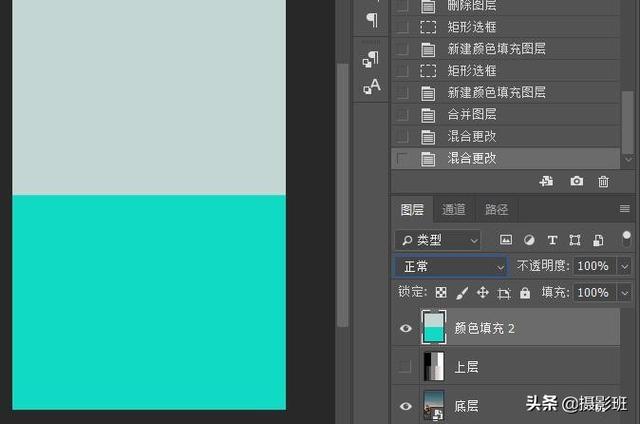Open the Paragraph panel icon
This screenshot has width=640, height=424.
pyautogui.click(x=372, y=20)
